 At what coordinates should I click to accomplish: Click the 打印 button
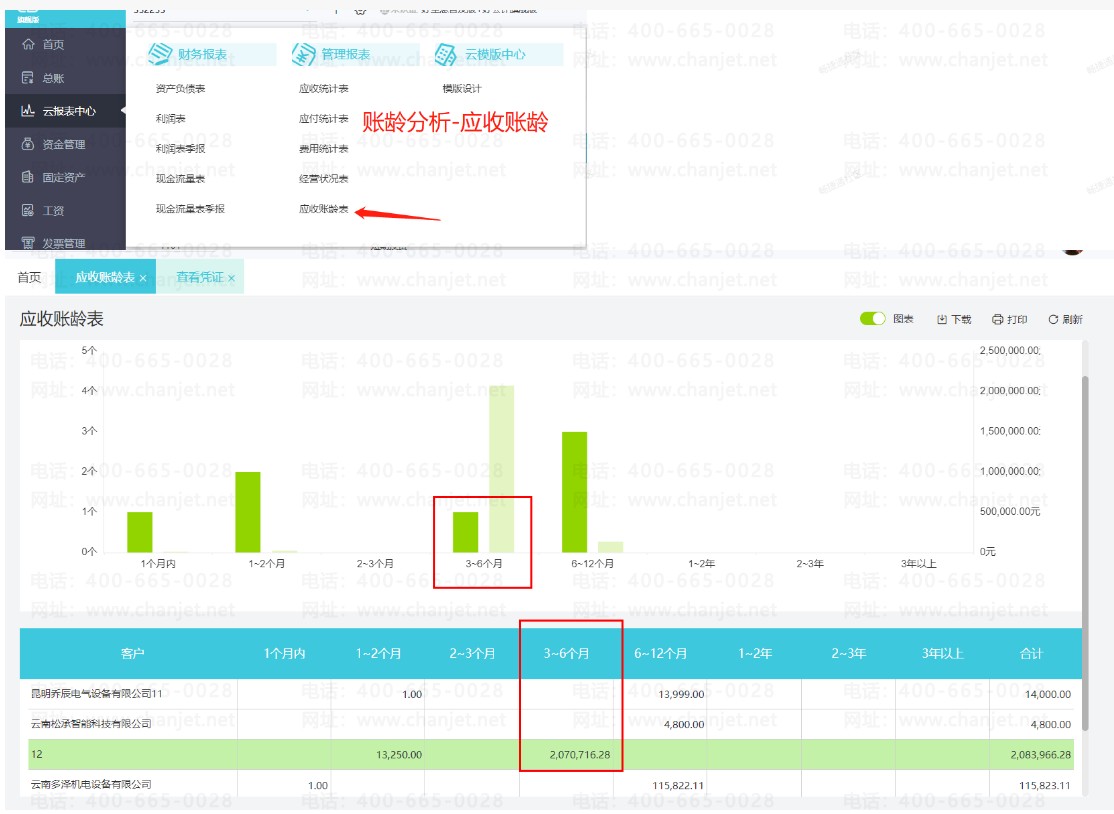(x=1010, y=320)
